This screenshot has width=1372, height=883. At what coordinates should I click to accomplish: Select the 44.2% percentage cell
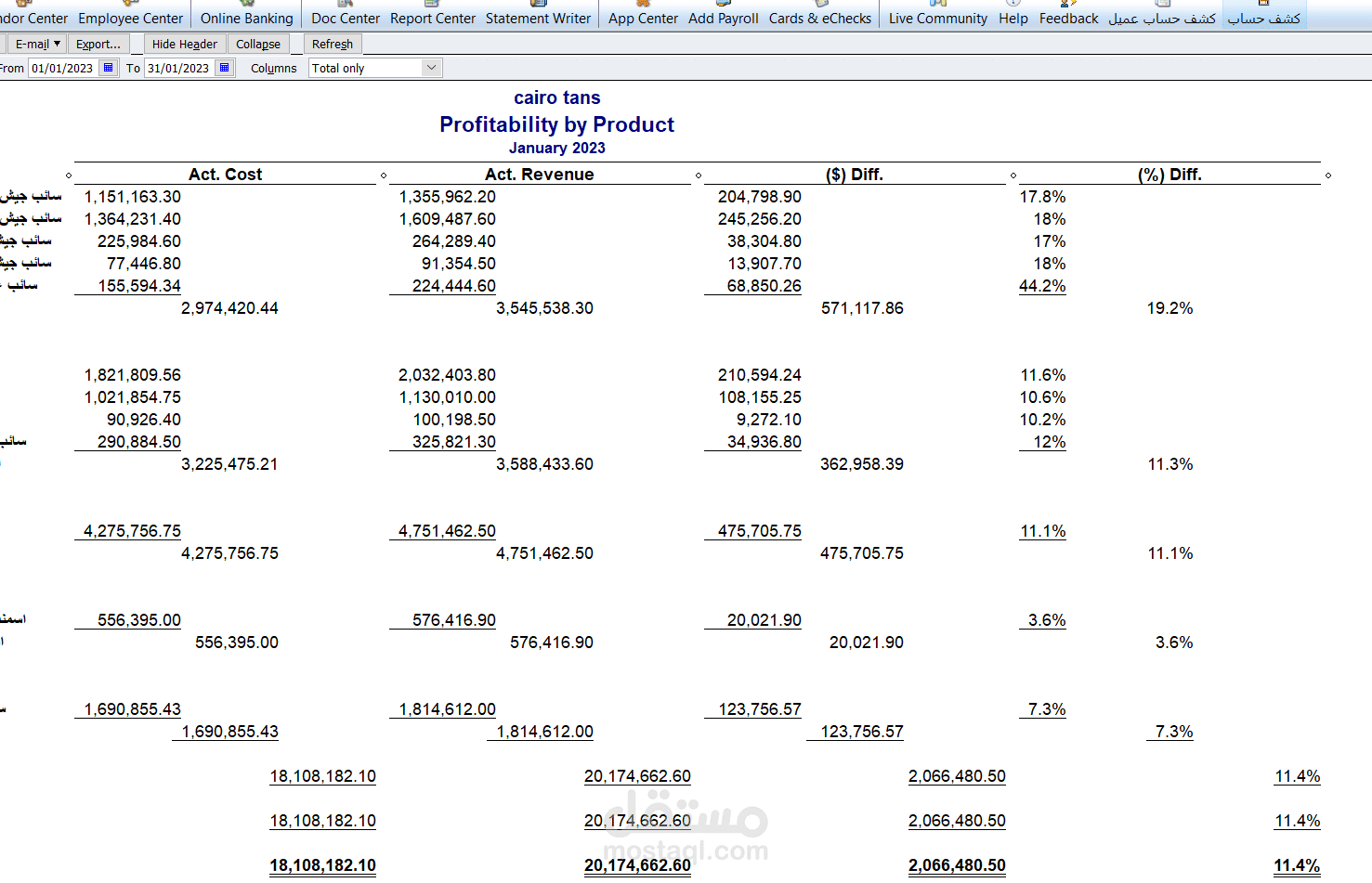1042,286
